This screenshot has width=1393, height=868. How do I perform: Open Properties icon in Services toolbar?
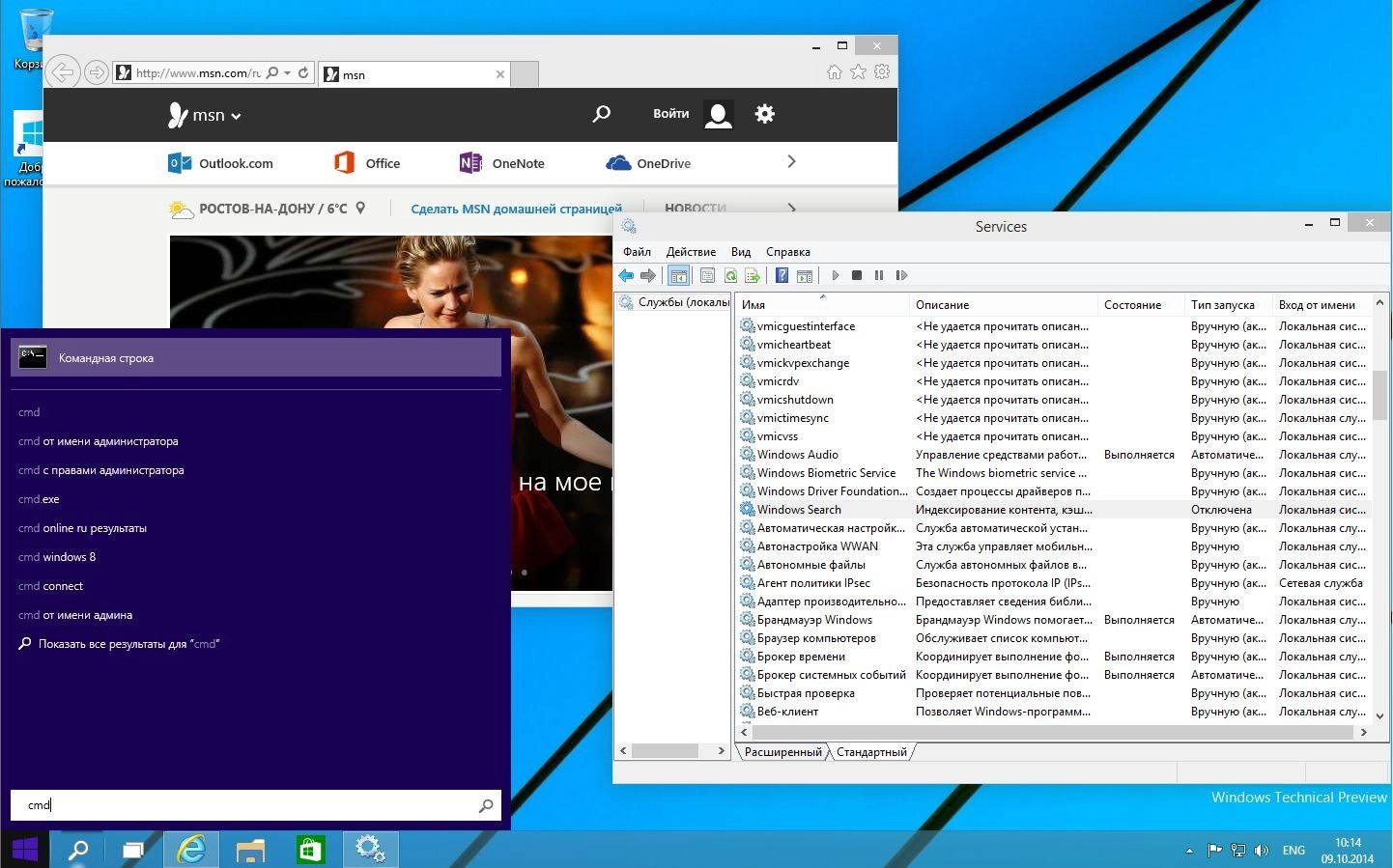click(707, 275)
